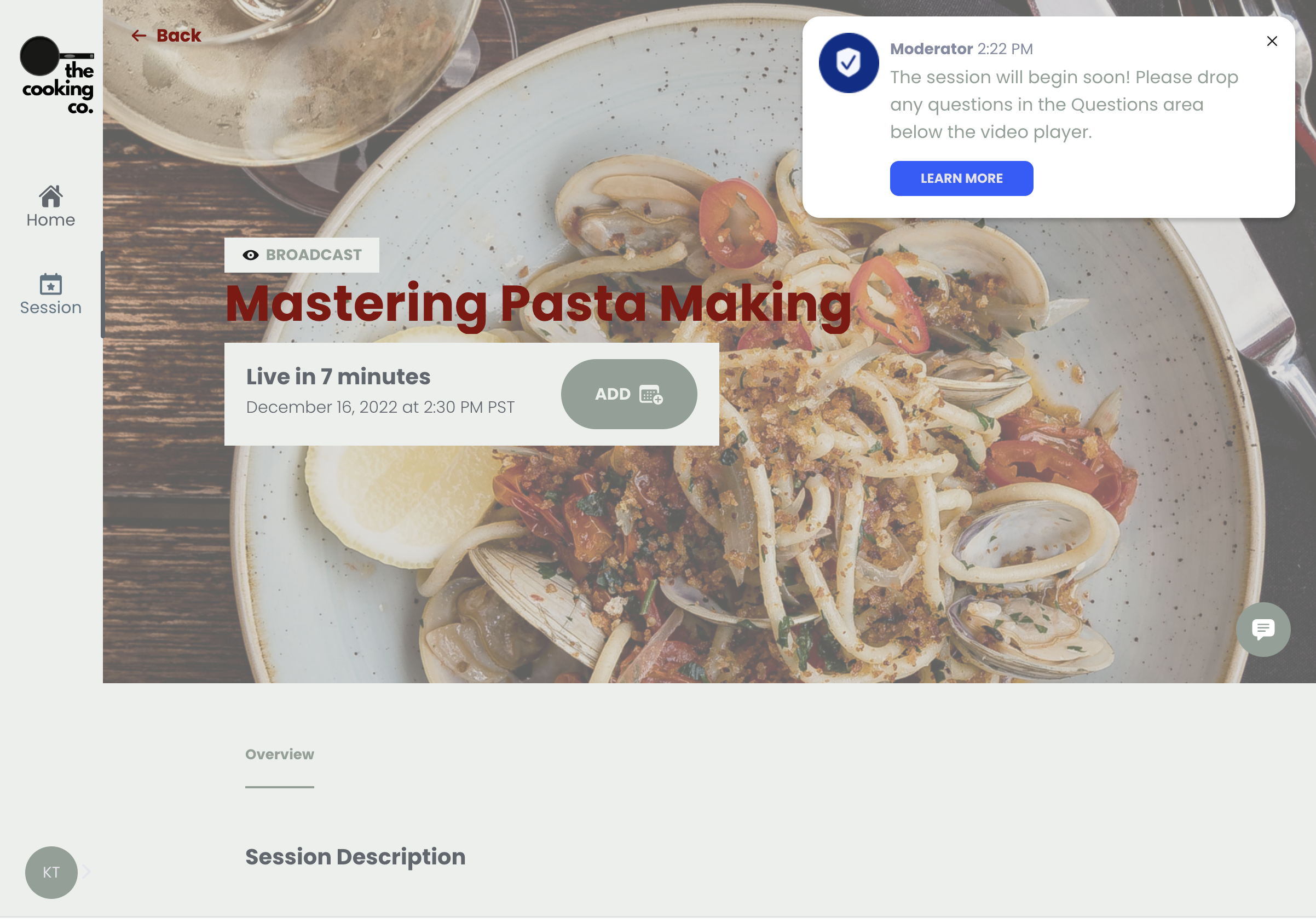
Task: Click the LEARN MORE button
Action: pyautogui.click(x=961, y=179)
